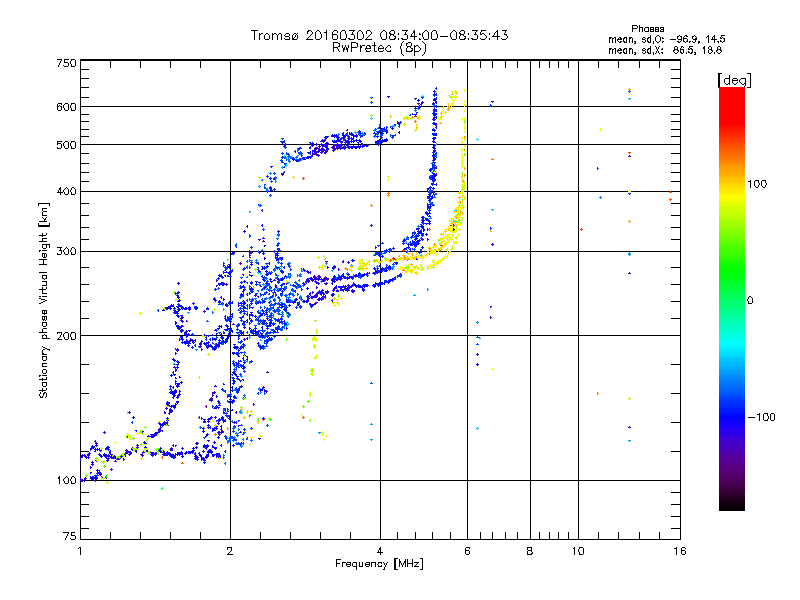
Task: Click the plot title "Tromsø 20160302 08:34:00-08:35:43"
Action: click(379, 35)
